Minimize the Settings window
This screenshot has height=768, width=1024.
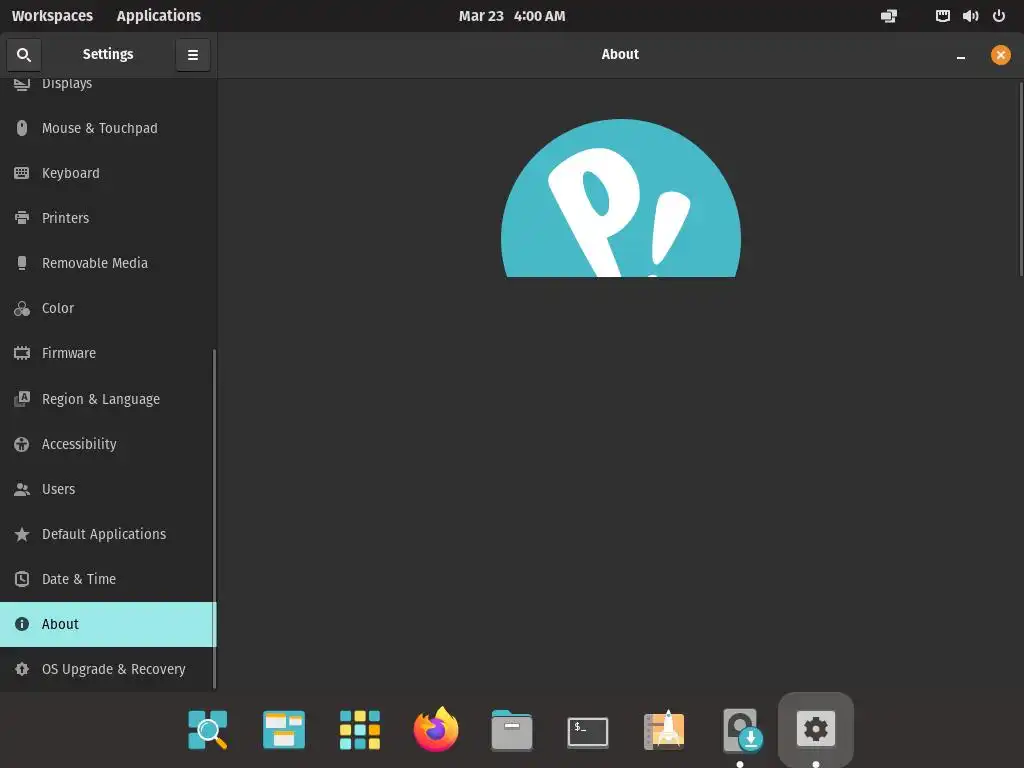click(961, 55)
